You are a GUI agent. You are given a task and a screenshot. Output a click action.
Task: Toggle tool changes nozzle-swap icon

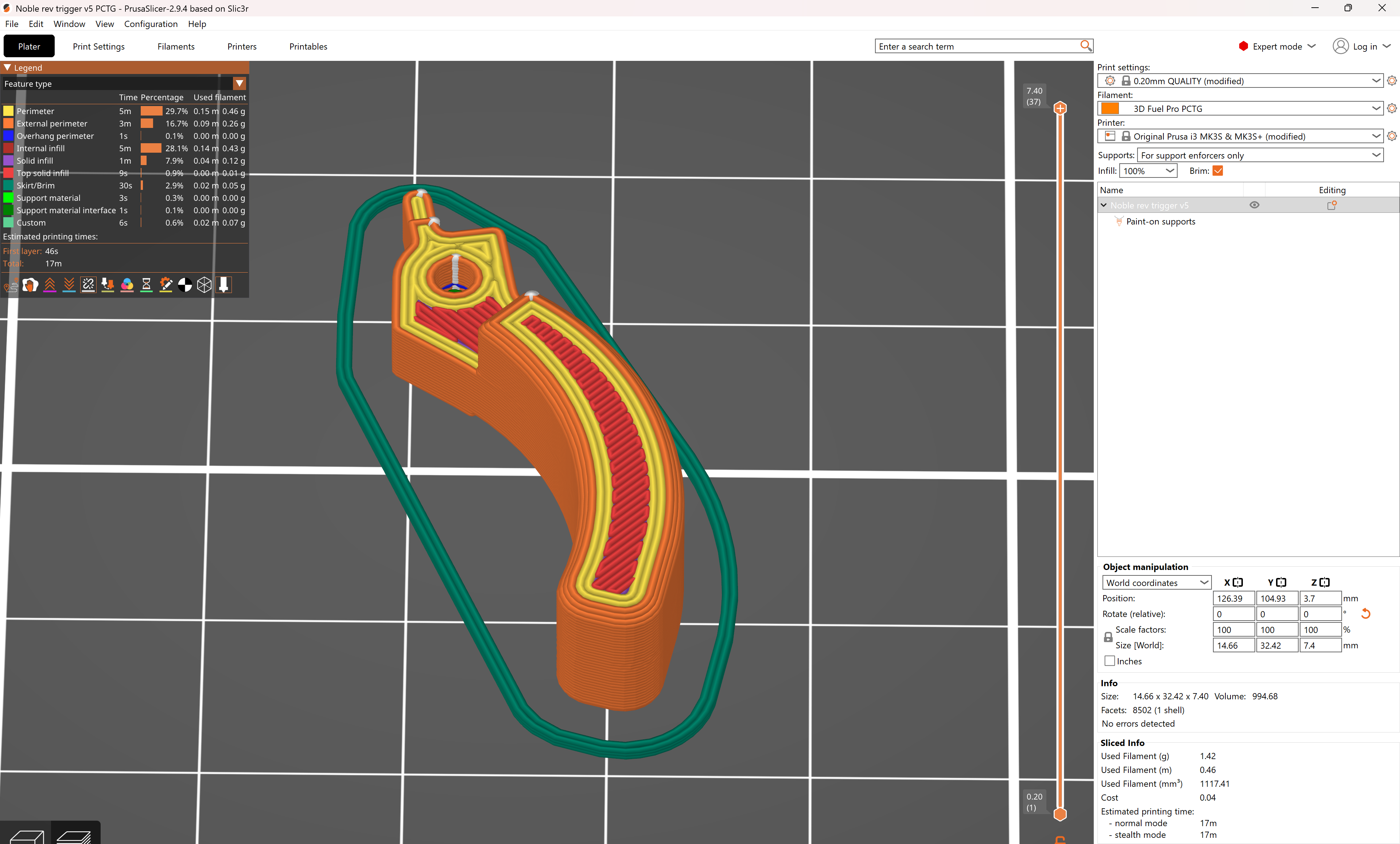(108, 285)
